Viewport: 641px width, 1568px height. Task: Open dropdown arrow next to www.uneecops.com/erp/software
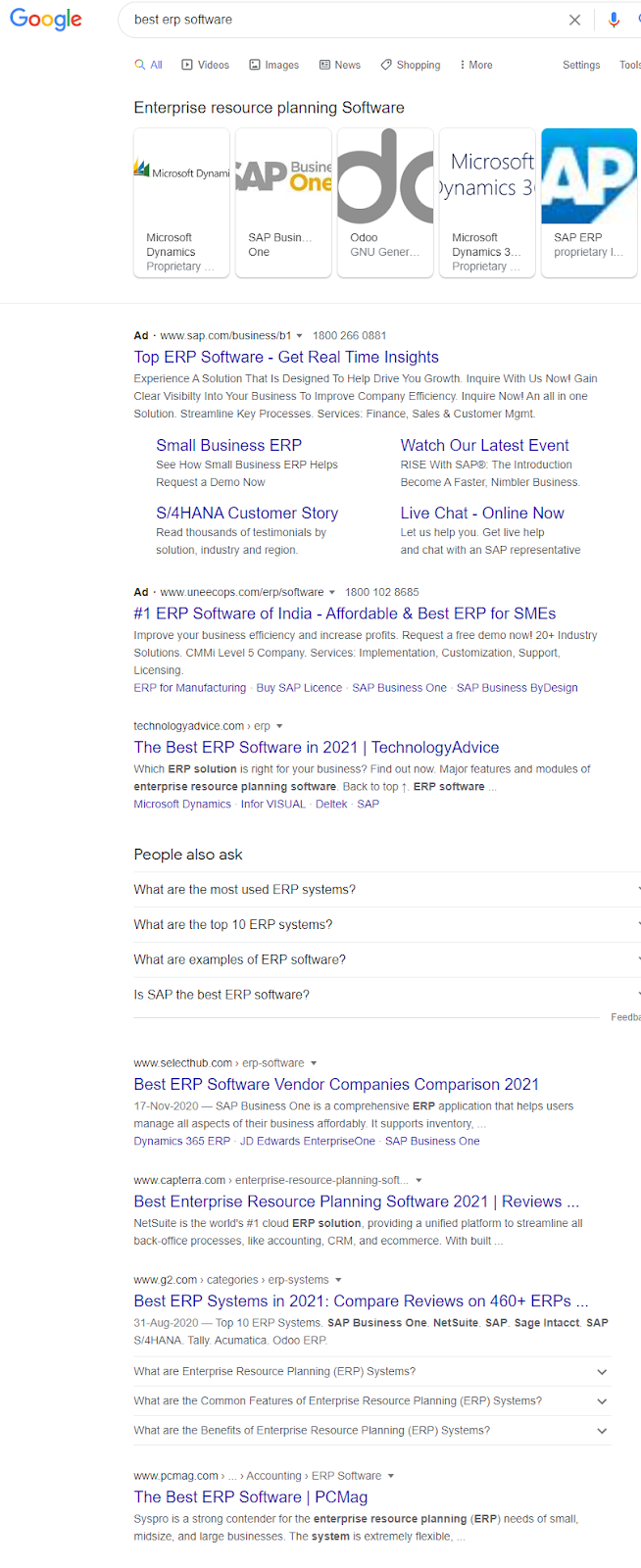332,593
